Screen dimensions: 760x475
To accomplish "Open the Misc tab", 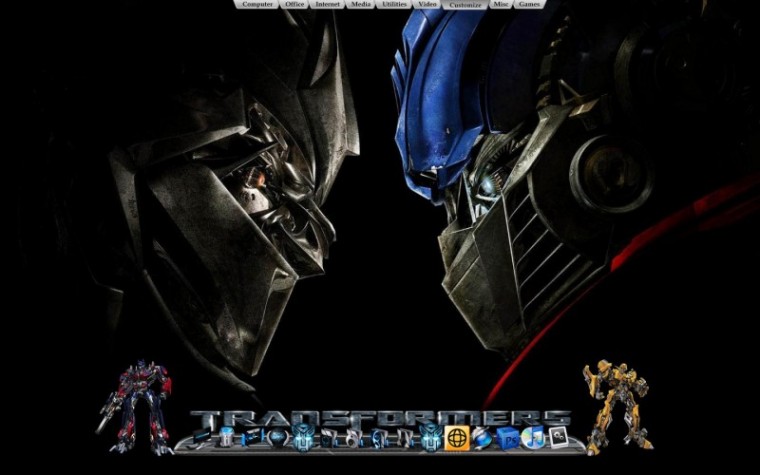I will tap(501, 4).
